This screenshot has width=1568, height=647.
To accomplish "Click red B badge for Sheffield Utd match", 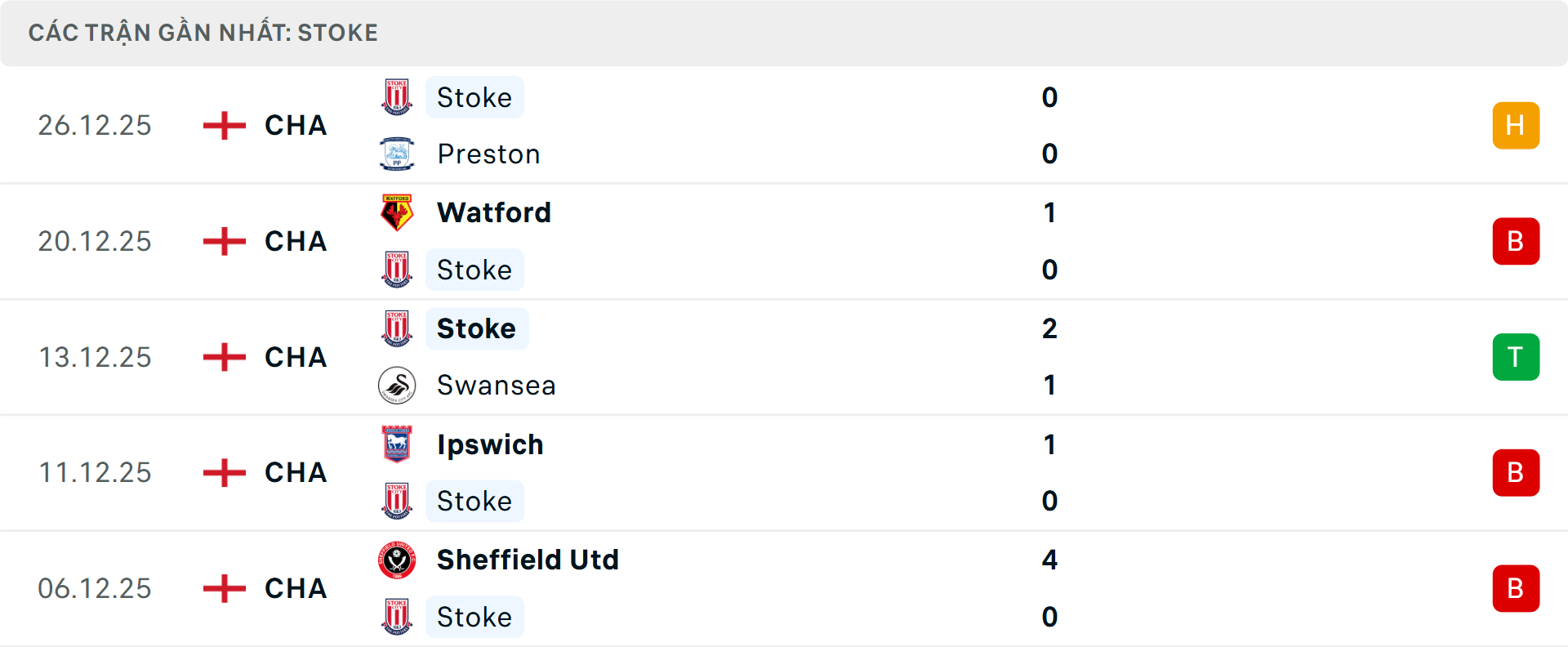I will 1516,588.
